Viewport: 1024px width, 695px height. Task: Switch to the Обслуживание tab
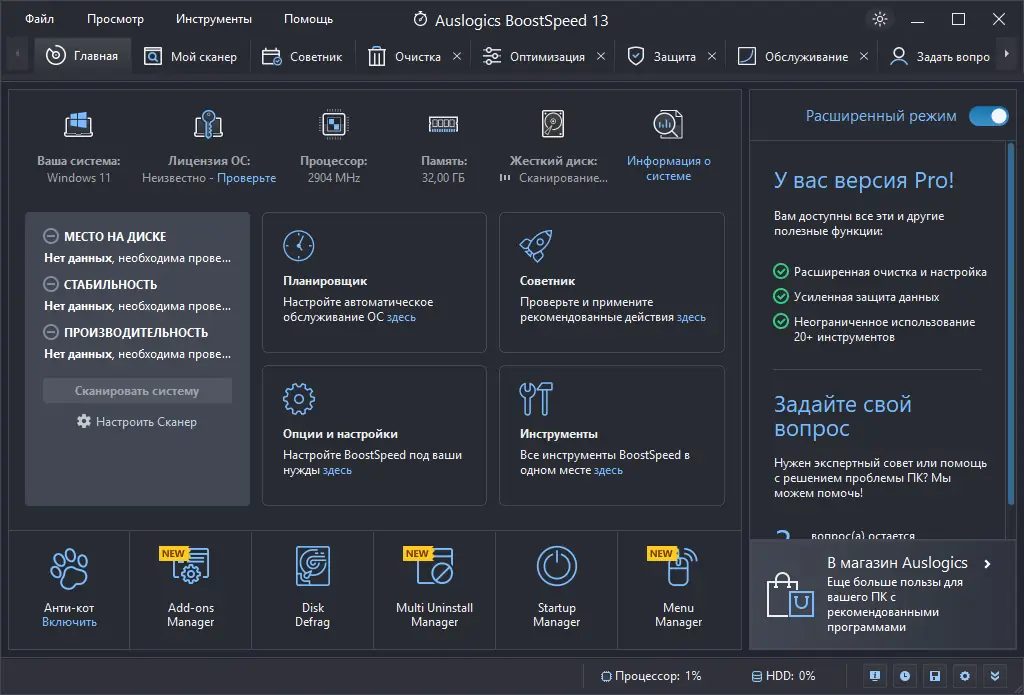click(793, 56)
